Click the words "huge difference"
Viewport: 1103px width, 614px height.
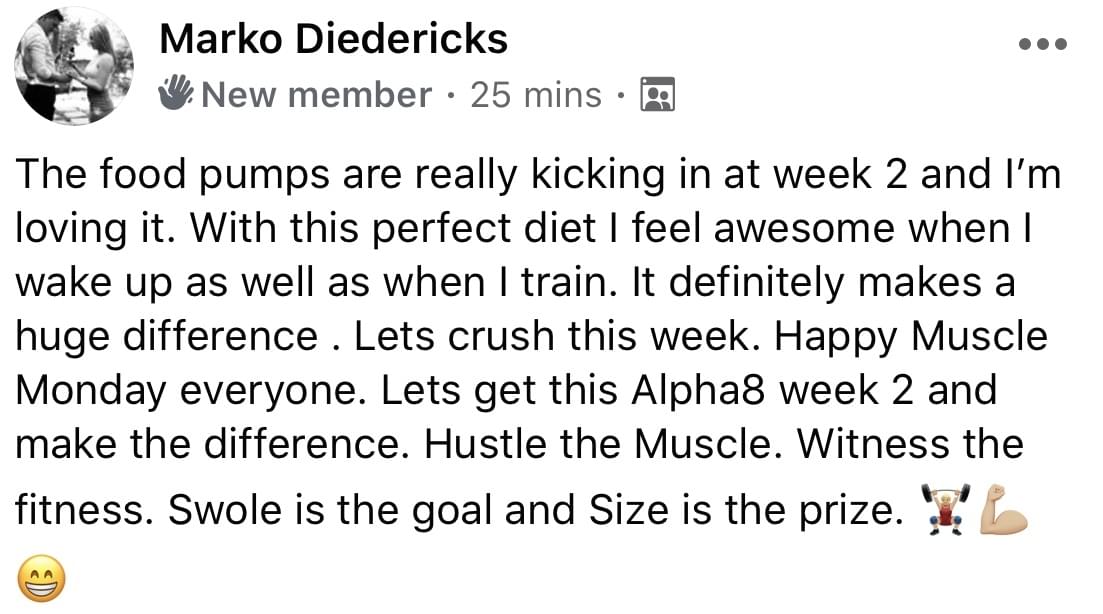point(166,335)
